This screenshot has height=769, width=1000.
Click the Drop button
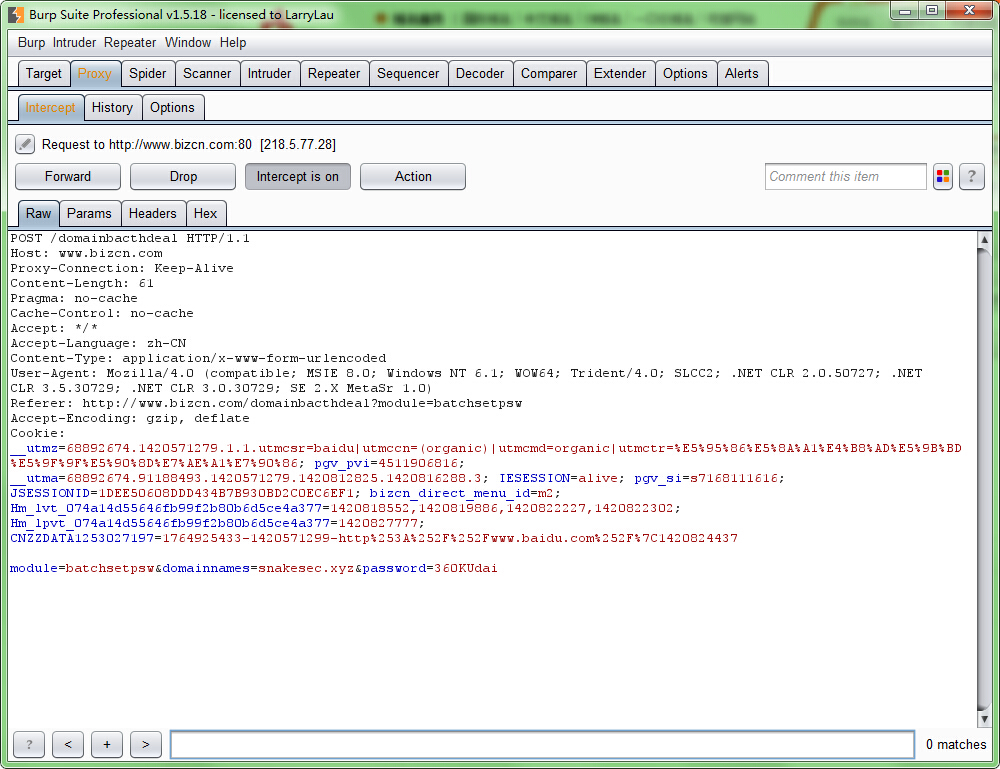point(183,177)
